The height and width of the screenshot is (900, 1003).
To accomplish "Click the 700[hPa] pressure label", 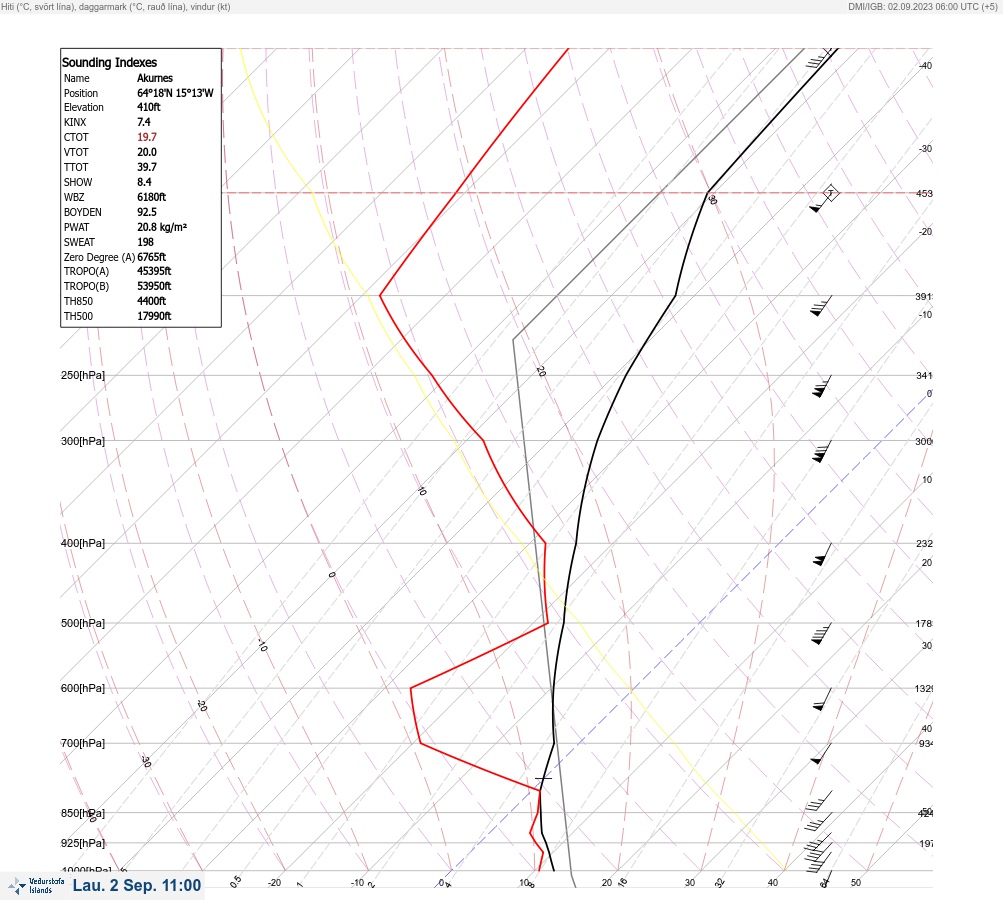I will (x=83, y=743).
